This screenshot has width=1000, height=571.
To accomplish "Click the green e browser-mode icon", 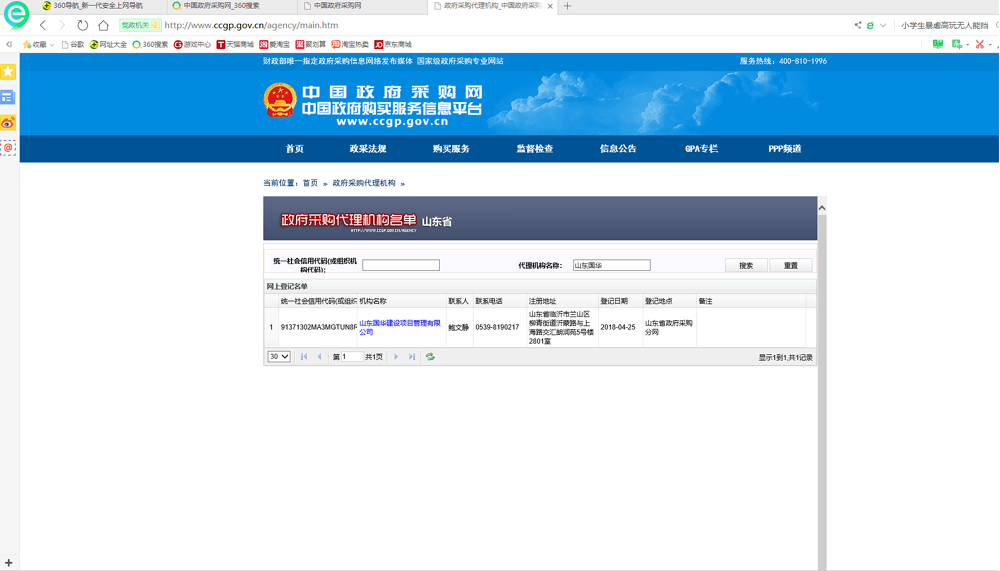I will tap(870, 25).
